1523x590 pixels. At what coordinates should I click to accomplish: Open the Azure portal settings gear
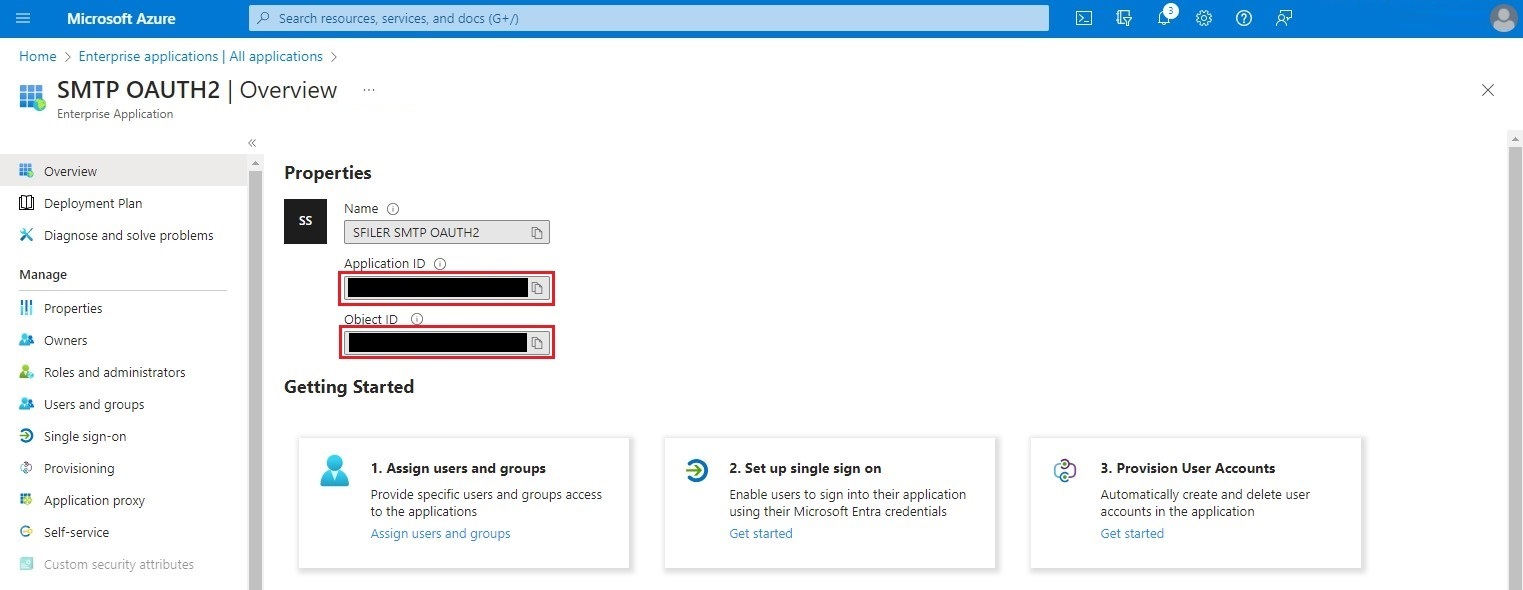click(1203, 18)
